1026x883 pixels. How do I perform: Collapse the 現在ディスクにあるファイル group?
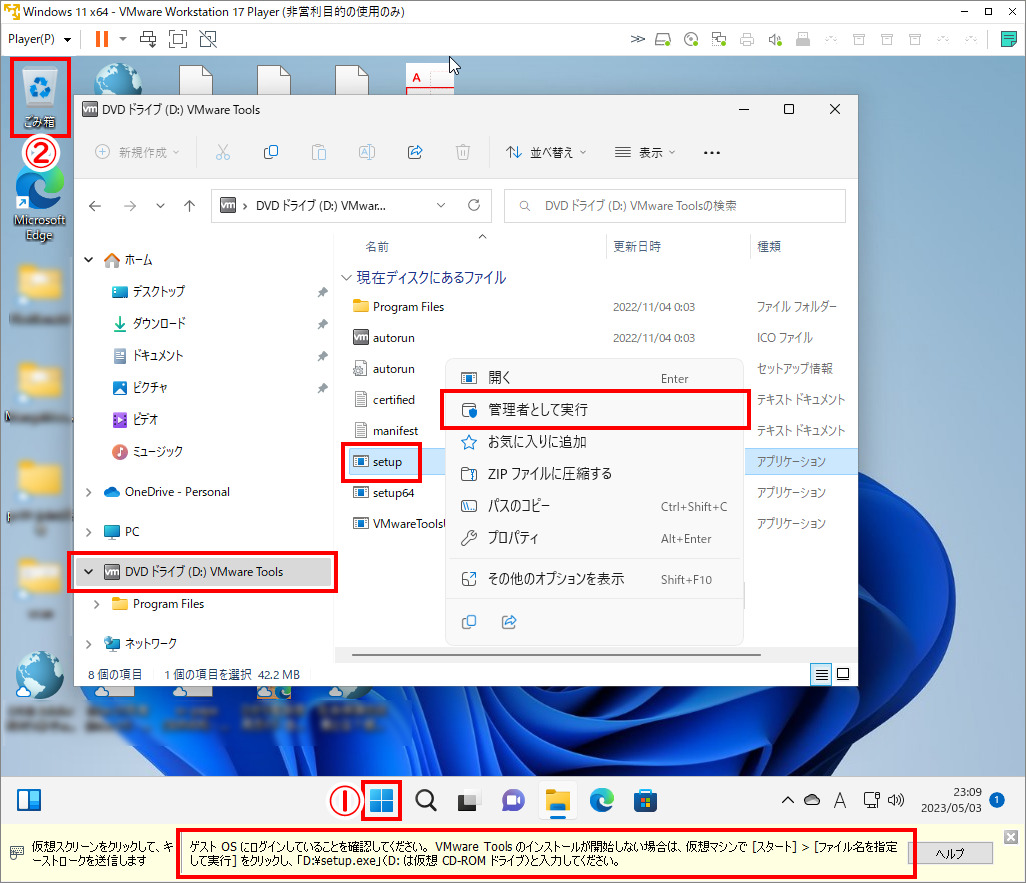pyautogui.click(x=346, y=278)
